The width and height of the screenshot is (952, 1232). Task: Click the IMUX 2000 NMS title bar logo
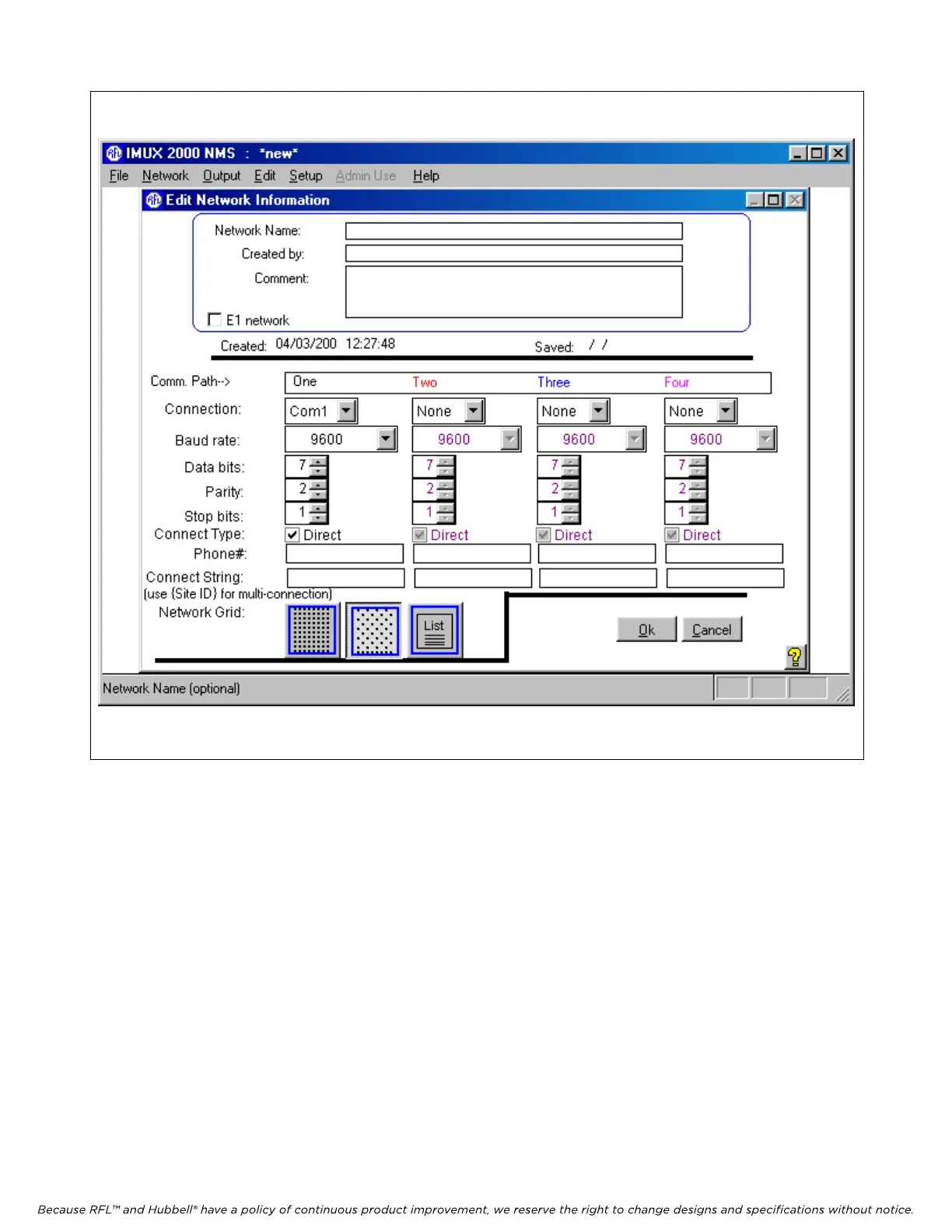pos(114,153)
